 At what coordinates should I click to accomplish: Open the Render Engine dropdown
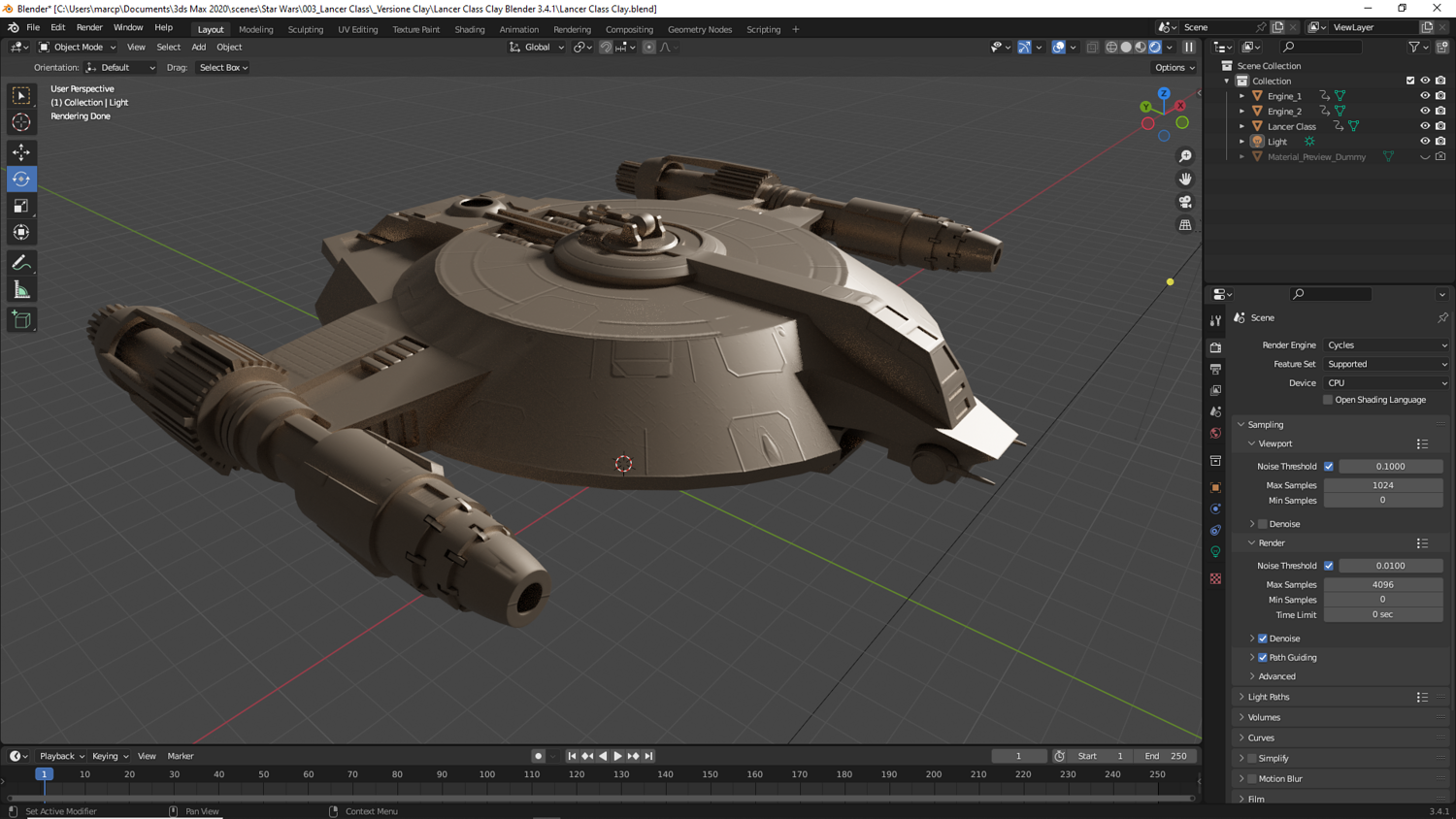(x=1386, y=345)
